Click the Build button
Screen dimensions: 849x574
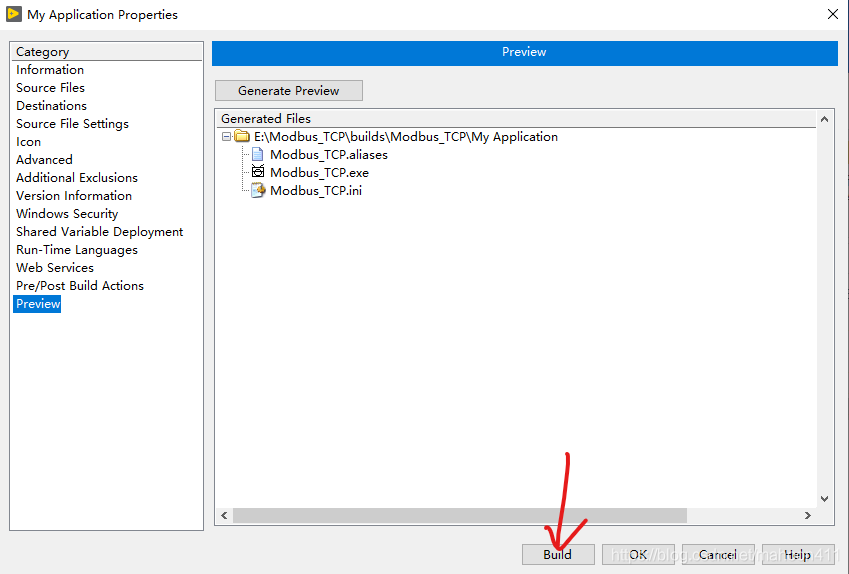(x=558, y=555)
